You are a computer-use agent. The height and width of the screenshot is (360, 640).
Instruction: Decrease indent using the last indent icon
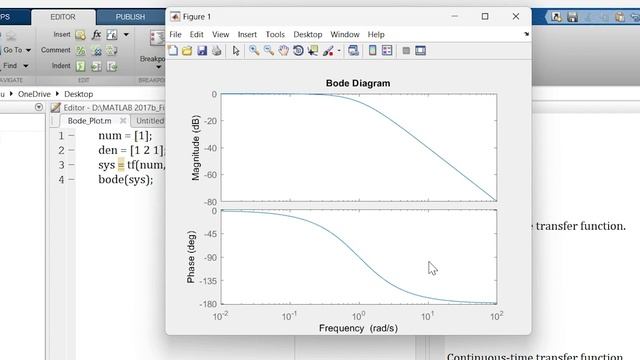[112, 66]
